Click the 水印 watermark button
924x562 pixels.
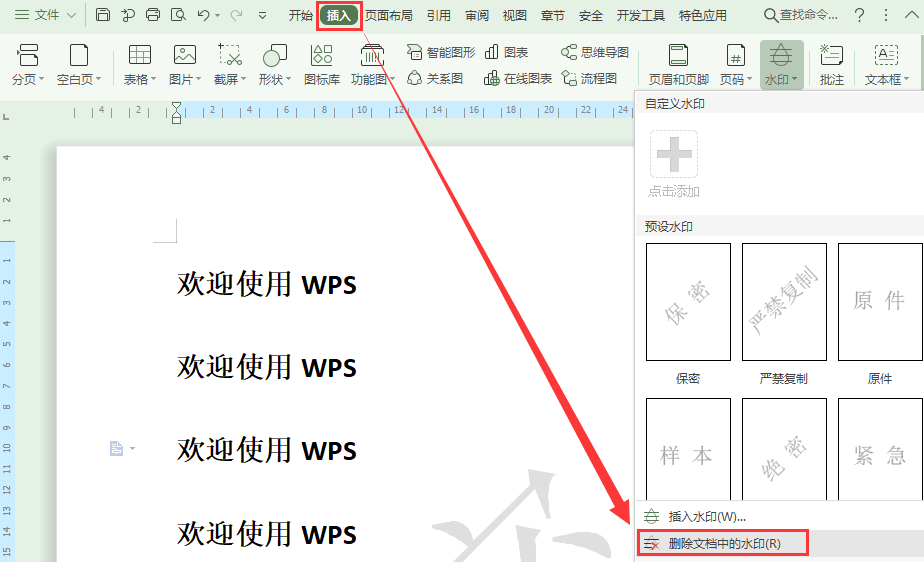pos(781,64)
